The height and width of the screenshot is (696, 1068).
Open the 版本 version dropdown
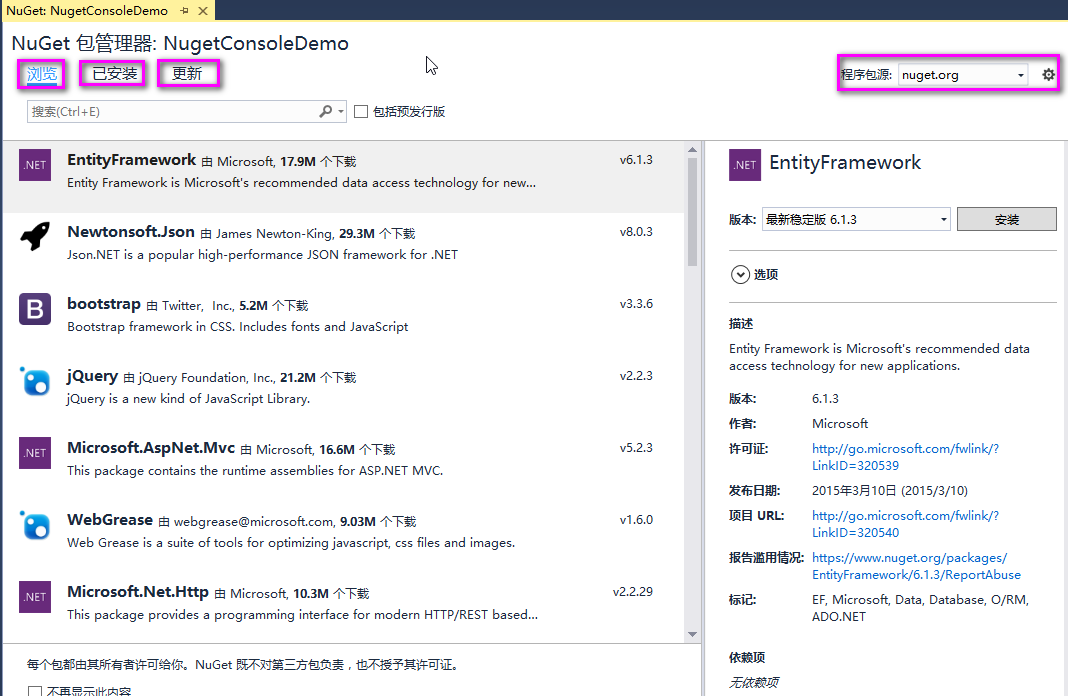pos(855,220)
